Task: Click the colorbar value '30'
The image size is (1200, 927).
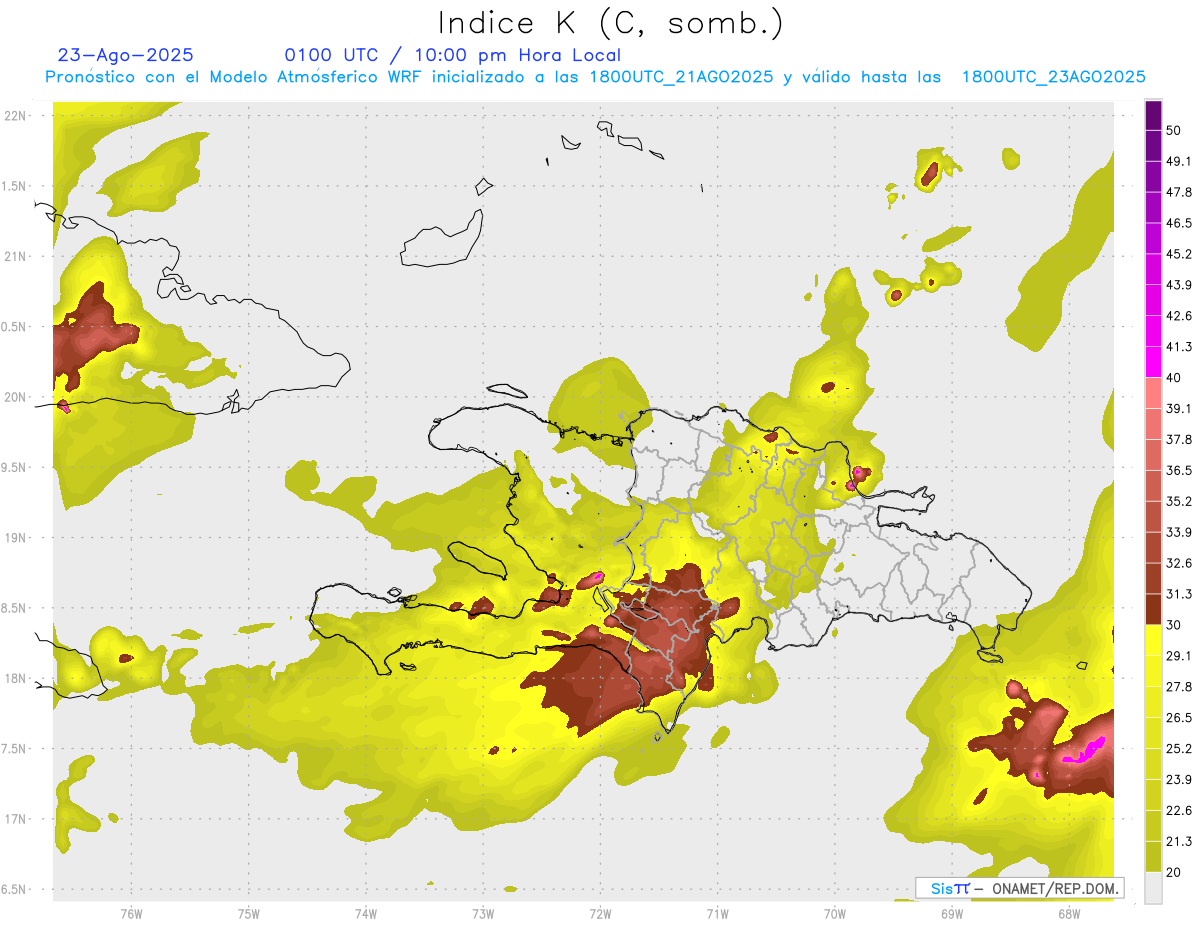Action: (1174, 625)
